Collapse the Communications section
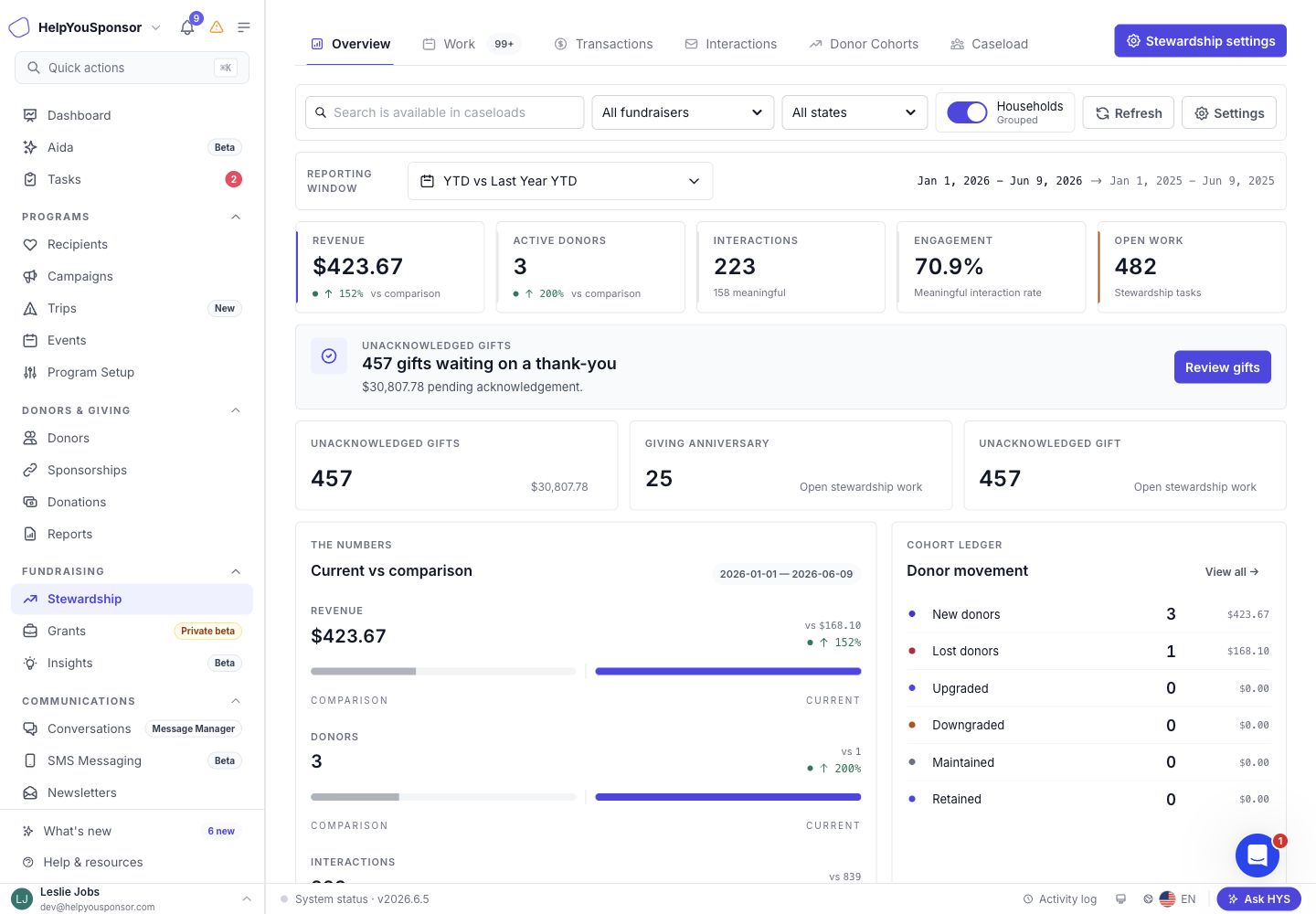The height and width of the screenshot is (914, 1316). (x=236, y=701)
